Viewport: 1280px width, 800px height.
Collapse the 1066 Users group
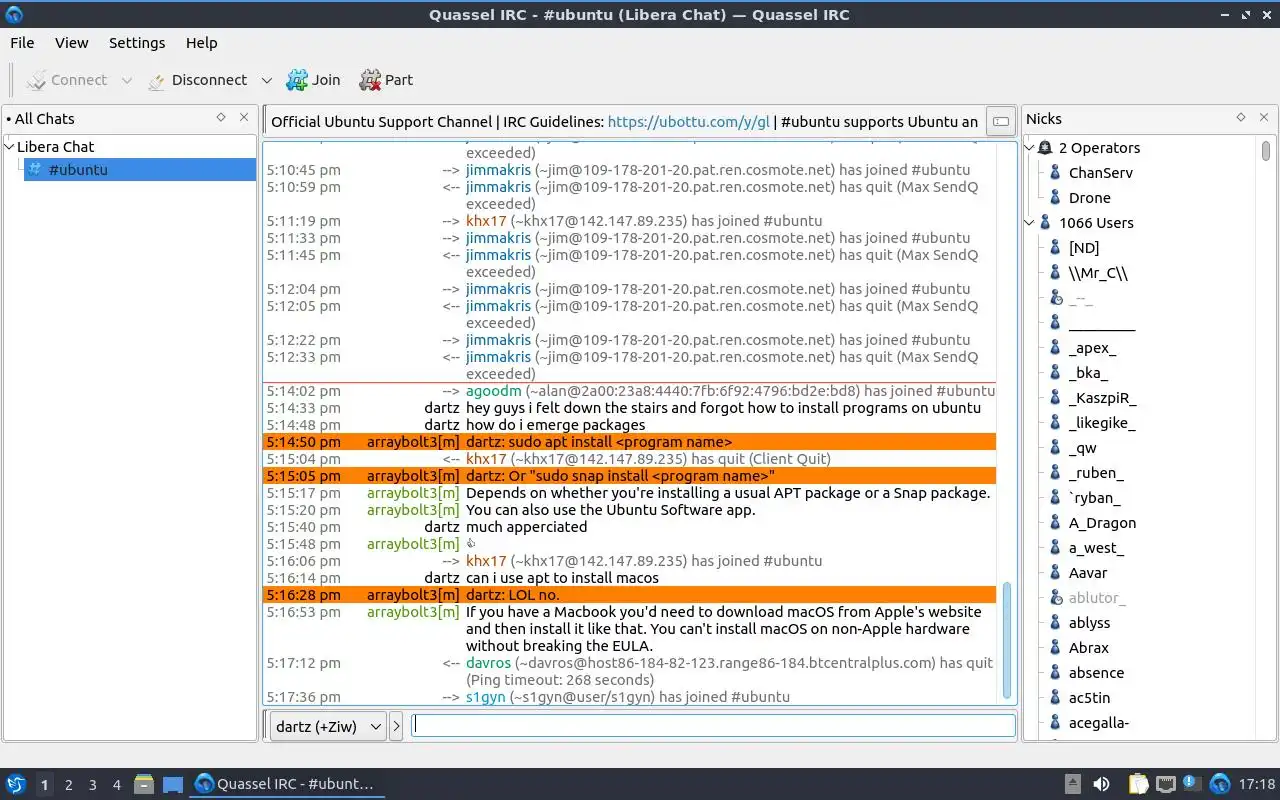(x=1030, y=223)
